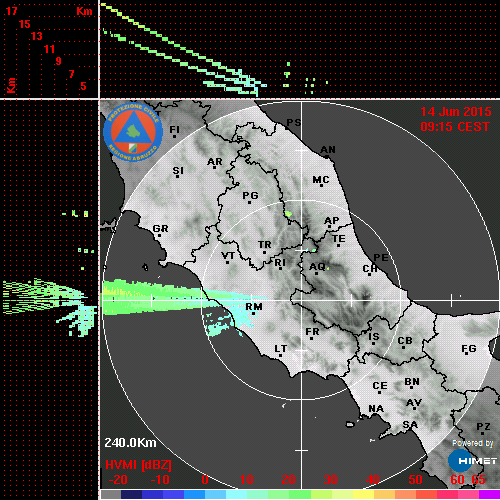Pick the yellow swatch in the color bar
Screen dimensions: 500x500
(363, 494)
